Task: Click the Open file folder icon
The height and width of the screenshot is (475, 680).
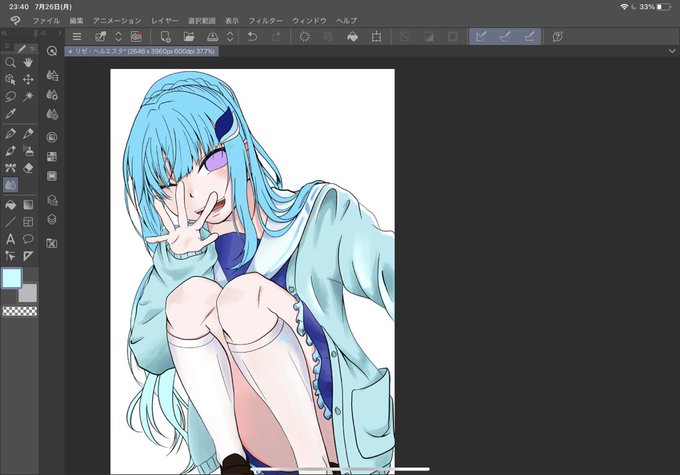Action: (189, 37)
